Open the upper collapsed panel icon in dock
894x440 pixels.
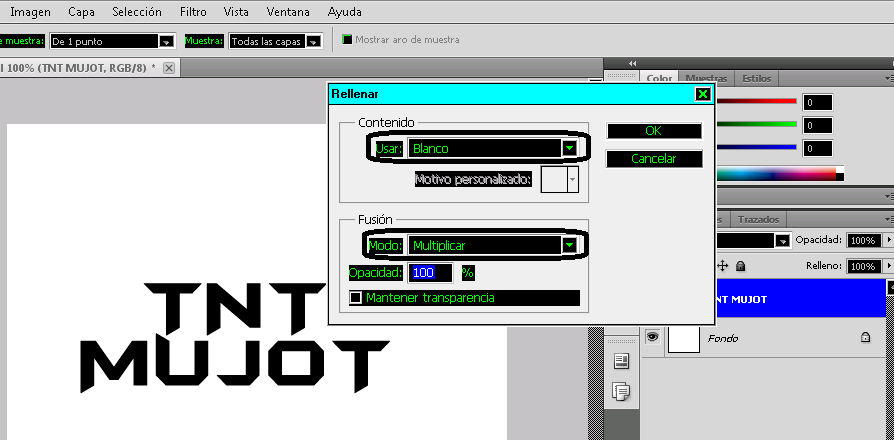[x=621, y=361]
